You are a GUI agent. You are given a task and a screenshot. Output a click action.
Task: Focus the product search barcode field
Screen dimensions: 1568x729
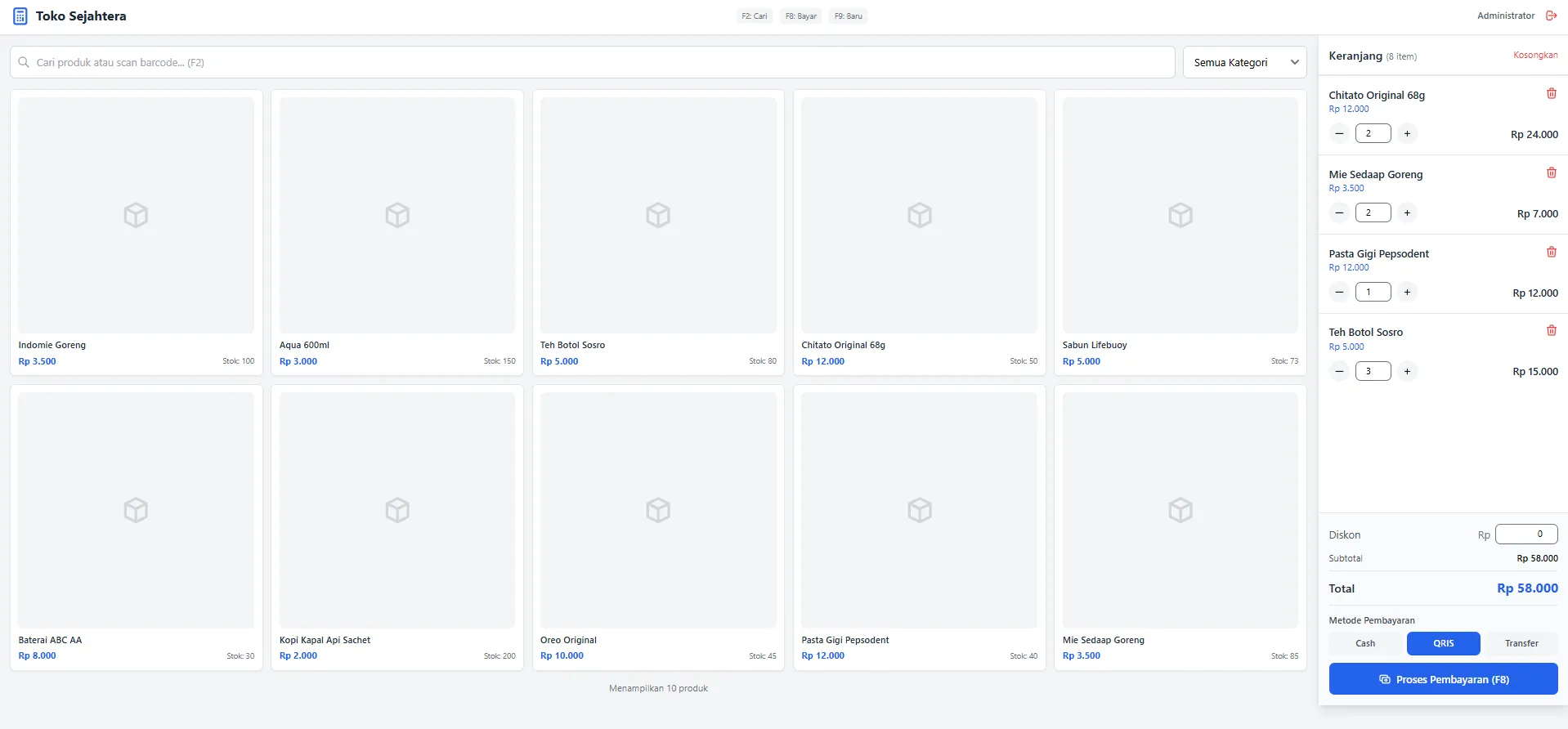pos(592,63)
